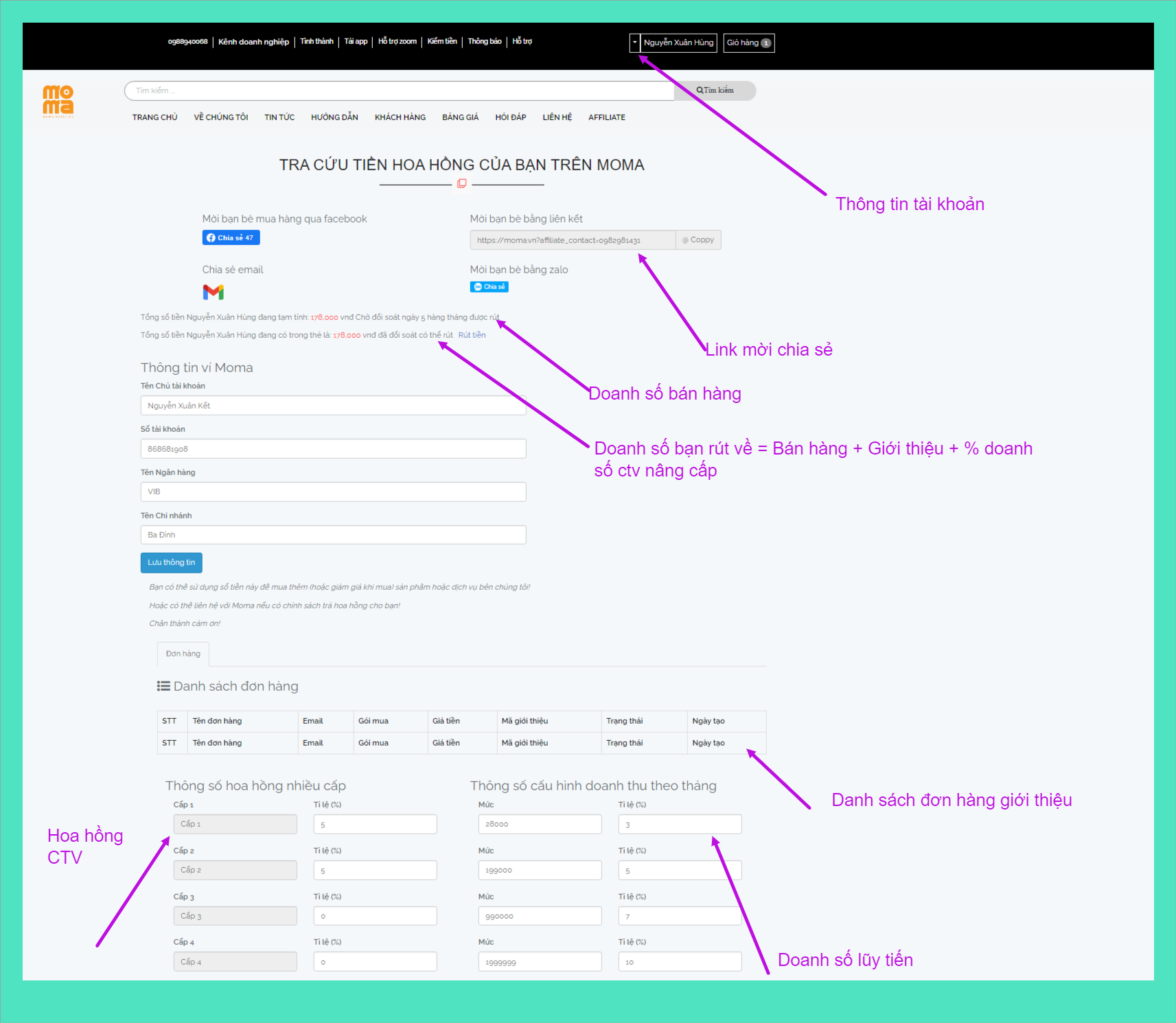Image resolution: width=1176 pixels, height=1023 pixels.
Task: Copy the affiliate link with Coppy
Action: tap(698, 240)
